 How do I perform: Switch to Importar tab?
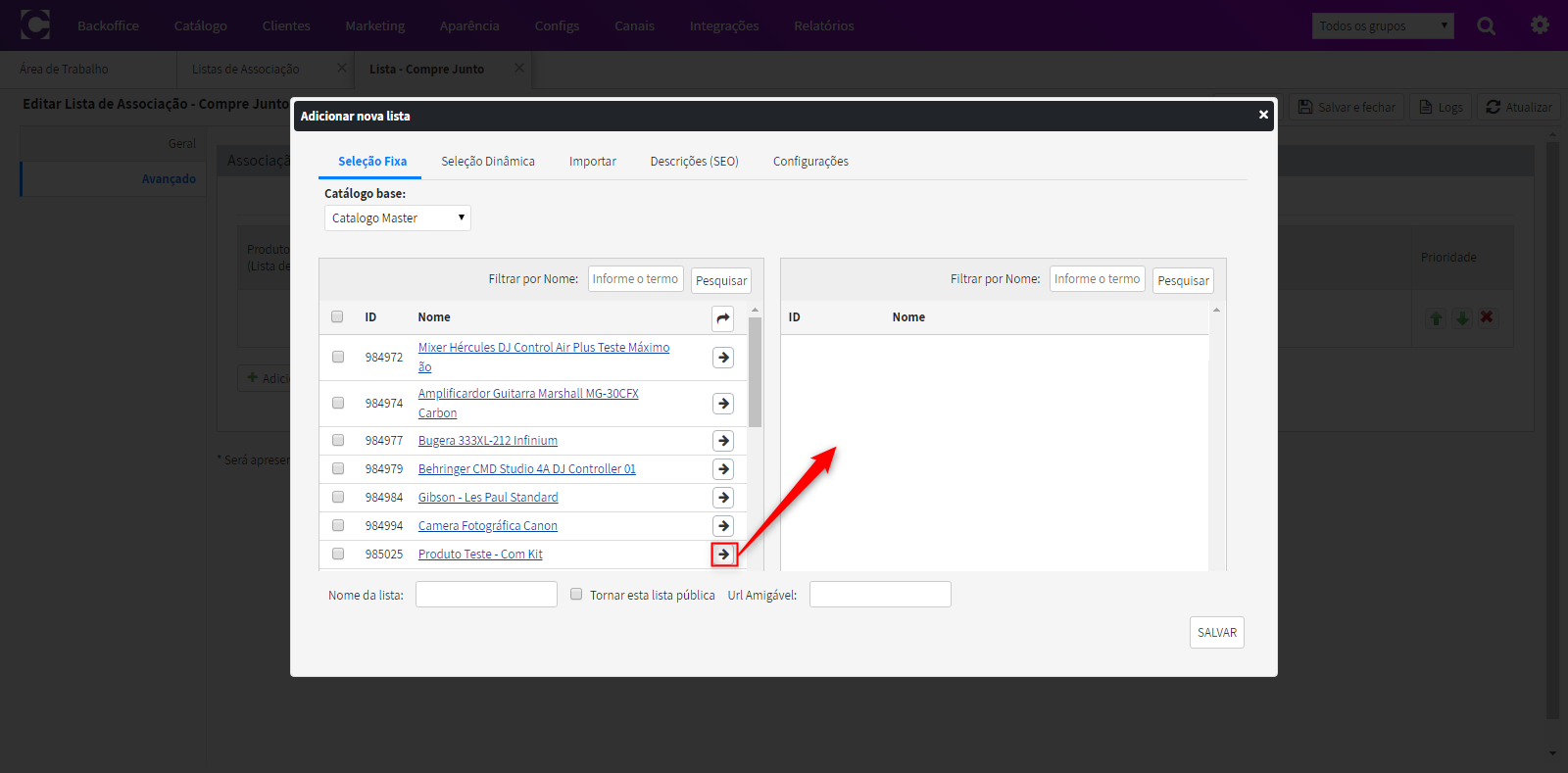pyautogui.click(x=593, y=161)
